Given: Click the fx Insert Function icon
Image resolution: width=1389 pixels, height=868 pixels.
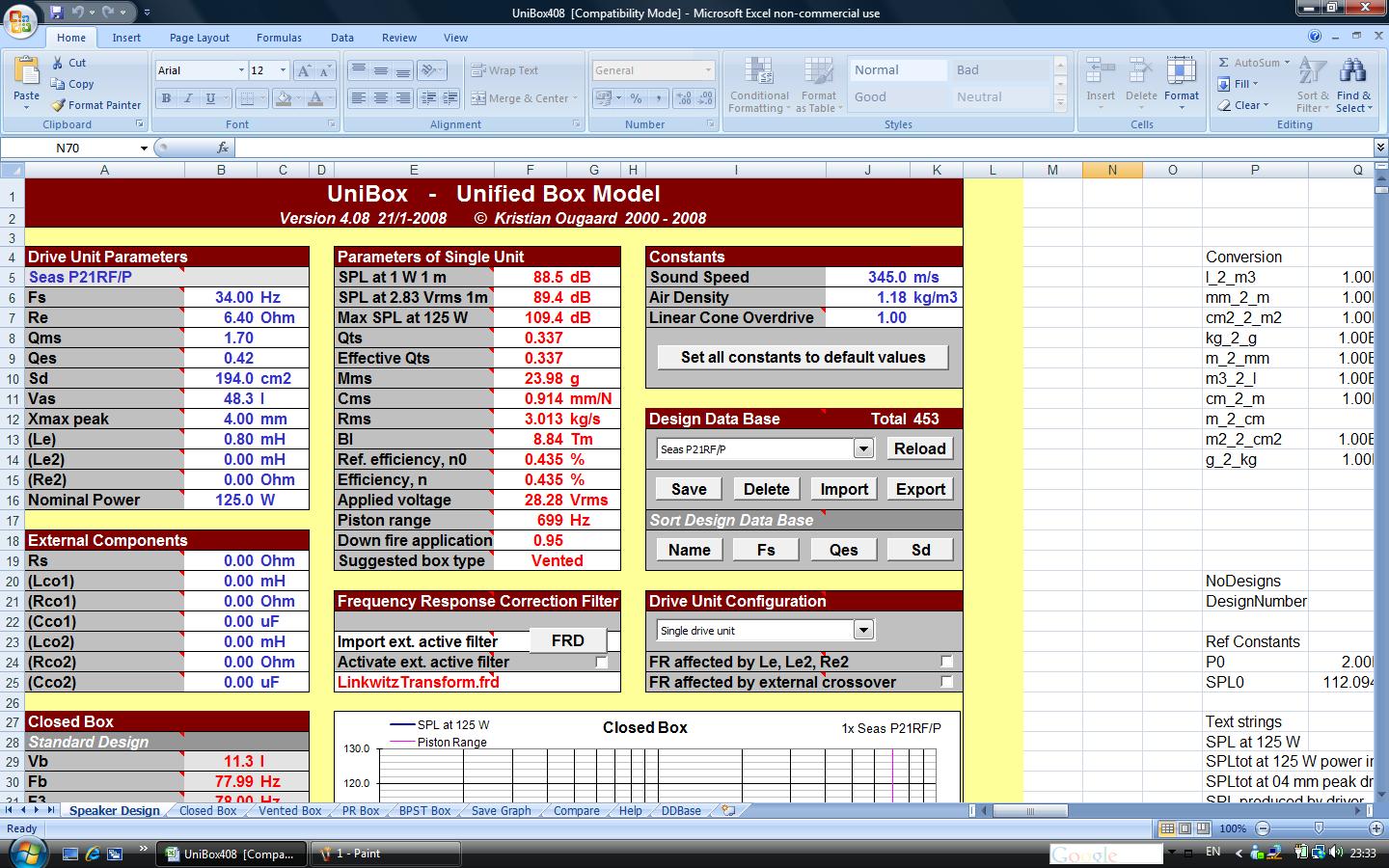Looking at the screenshot, I should tap(223, 148).
